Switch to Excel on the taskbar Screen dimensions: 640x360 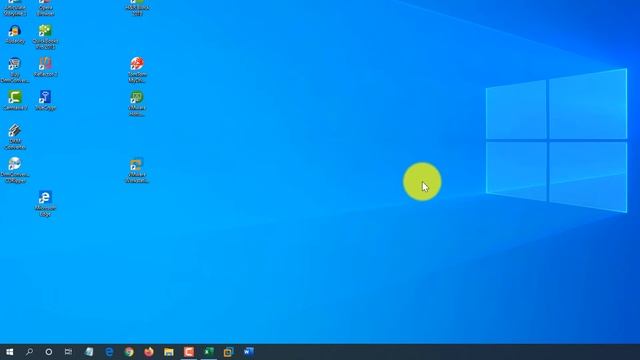[x=209, y=351]
